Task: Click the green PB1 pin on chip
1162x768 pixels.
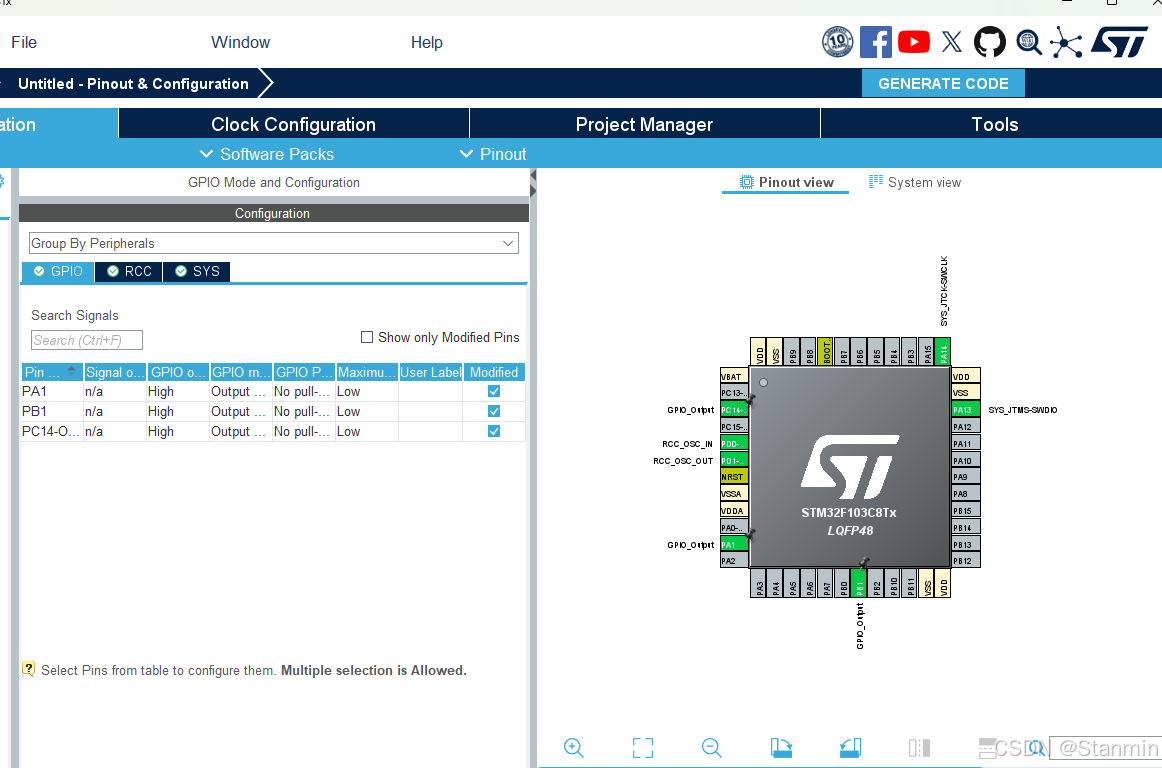Action: (859, 583)
